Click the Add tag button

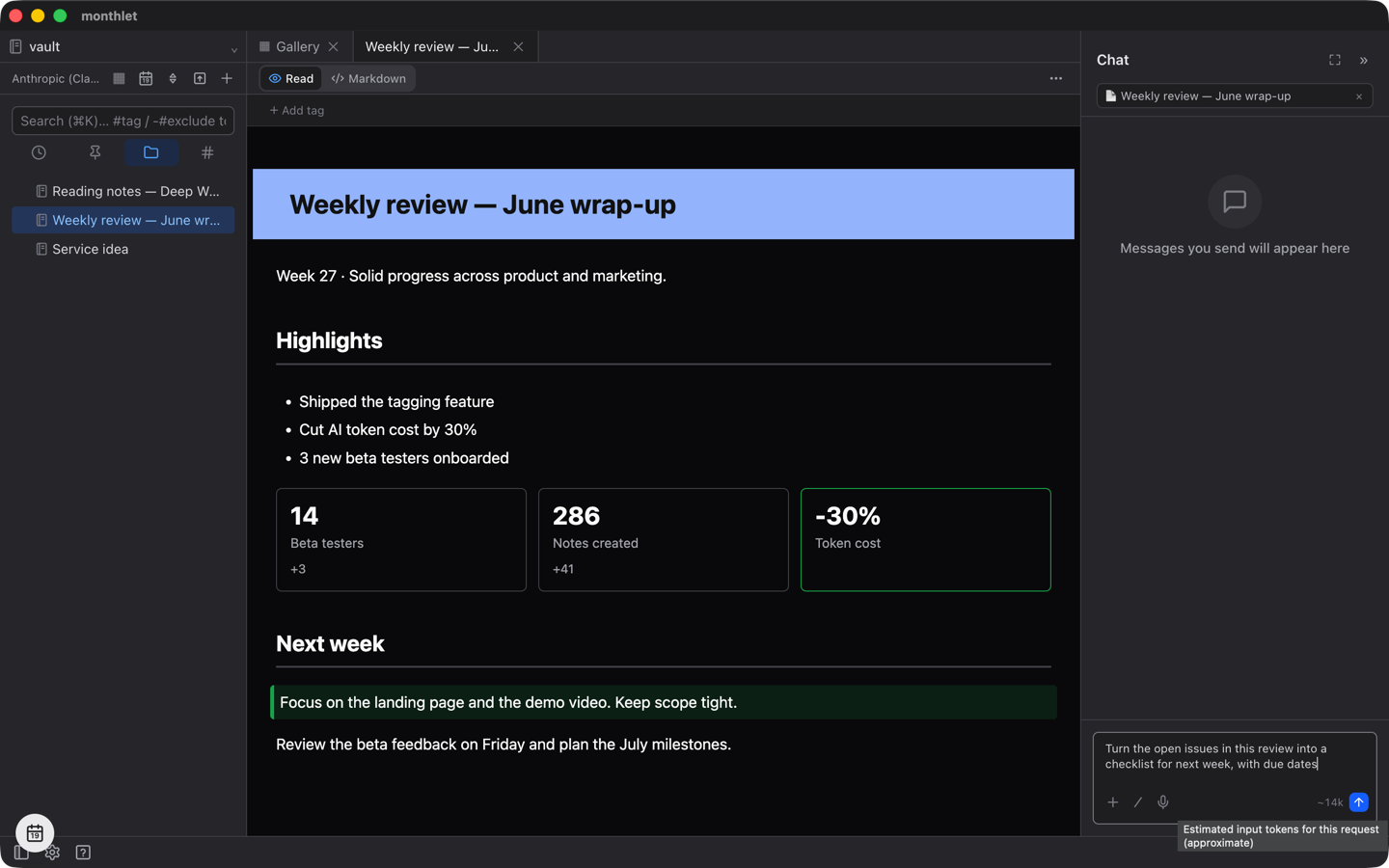[x=297, y=110]
